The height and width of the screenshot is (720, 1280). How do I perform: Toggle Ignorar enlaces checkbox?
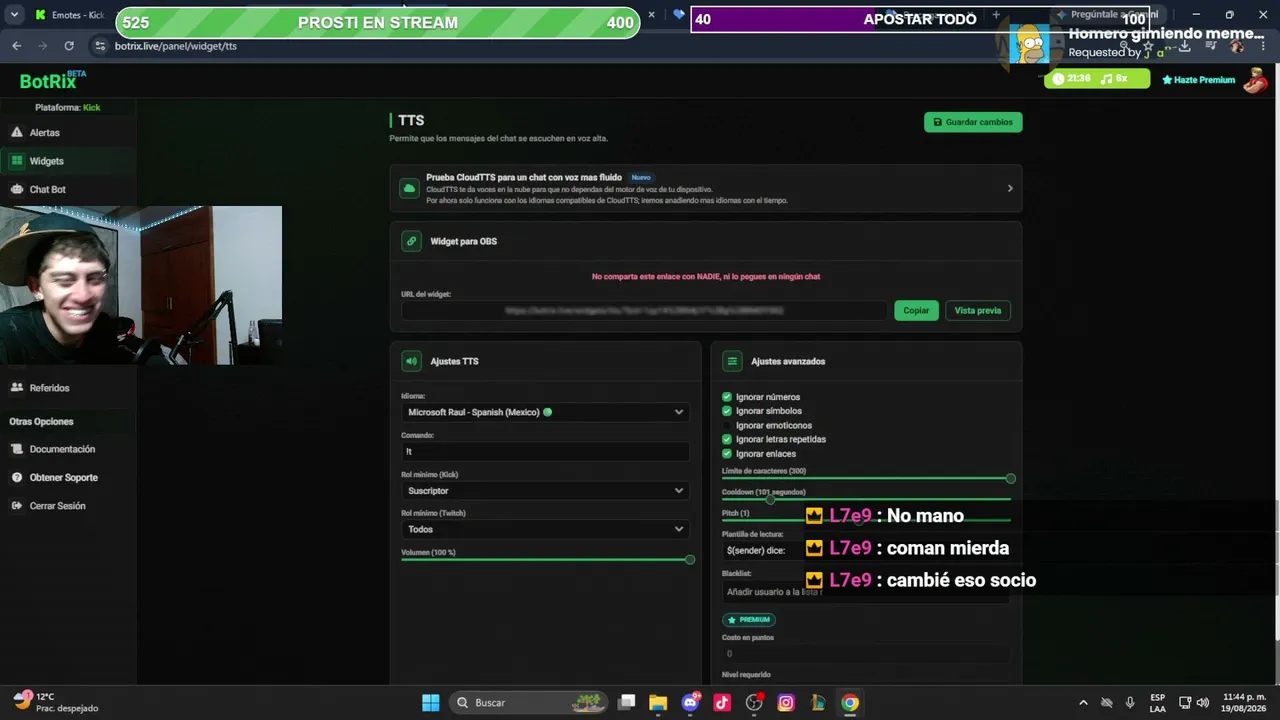coord(727,454)
